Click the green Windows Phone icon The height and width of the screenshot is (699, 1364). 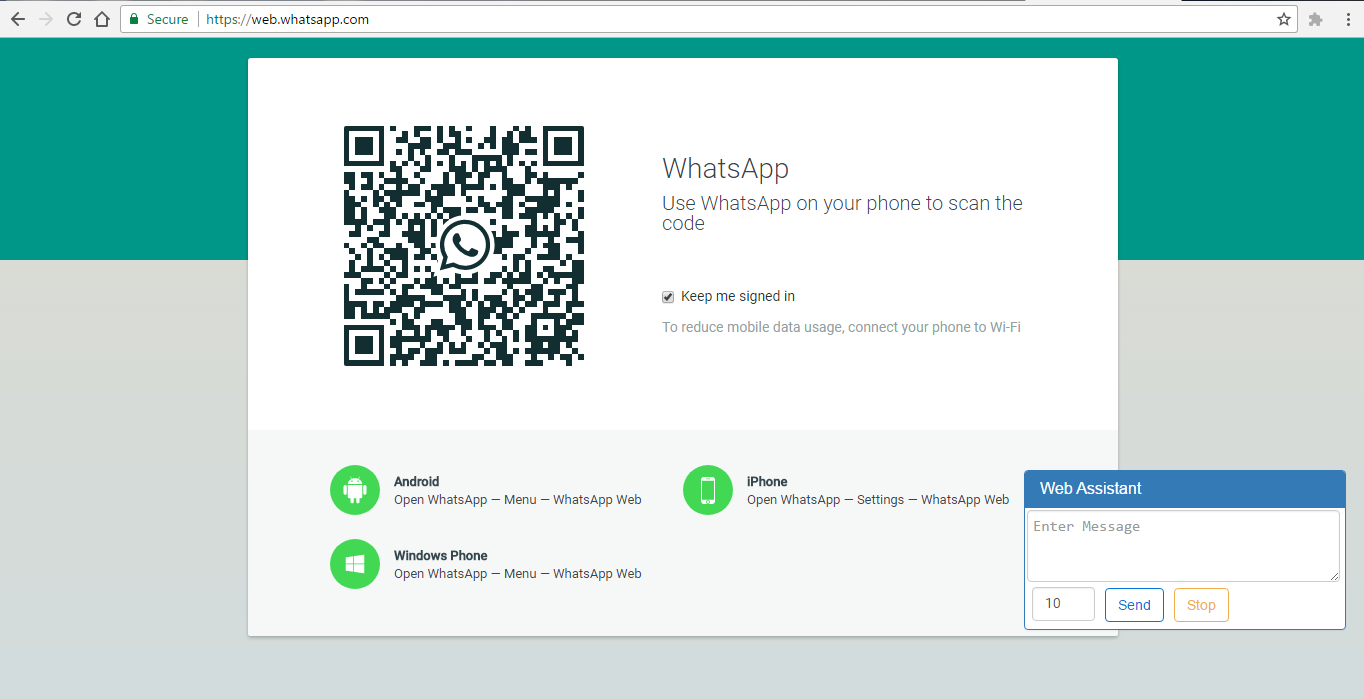[355, 564]
